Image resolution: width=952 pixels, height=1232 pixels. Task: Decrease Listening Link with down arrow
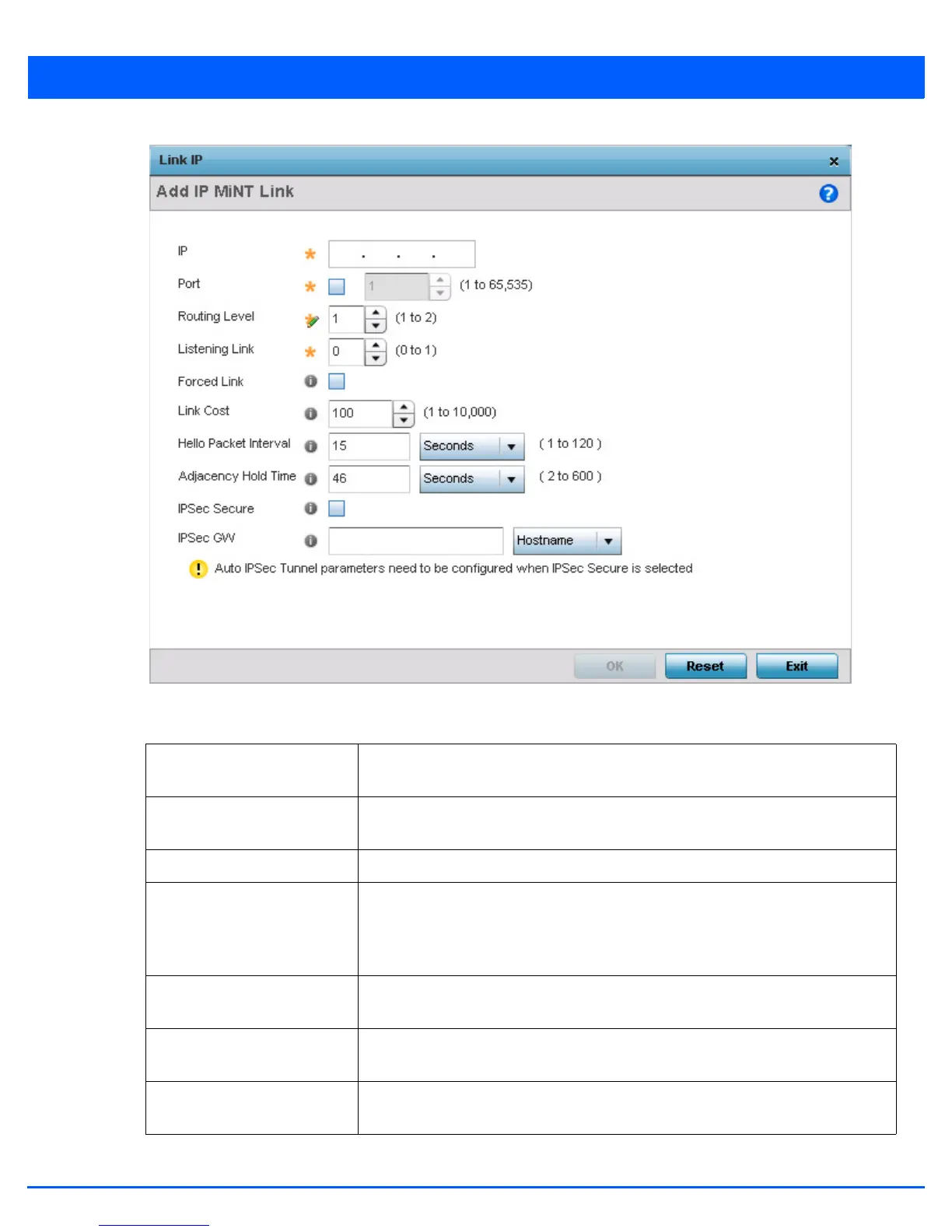[376, 359]
